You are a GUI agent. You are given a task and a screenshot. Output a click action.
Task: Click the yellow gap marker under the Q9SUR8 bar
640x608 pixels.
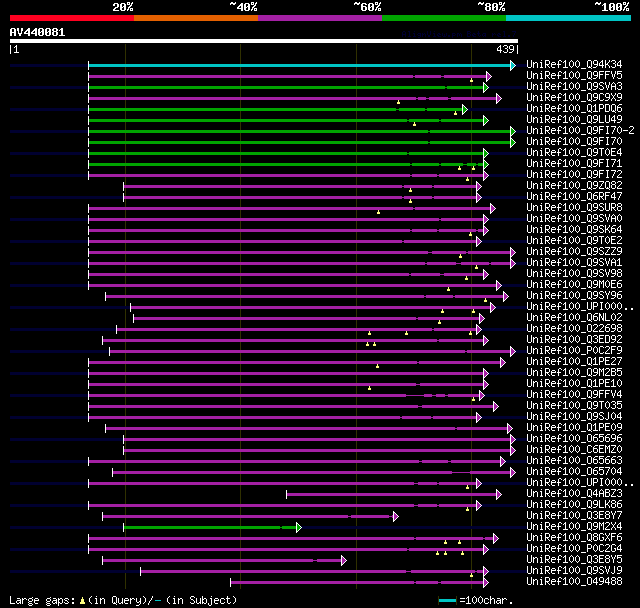coord(378,212)
